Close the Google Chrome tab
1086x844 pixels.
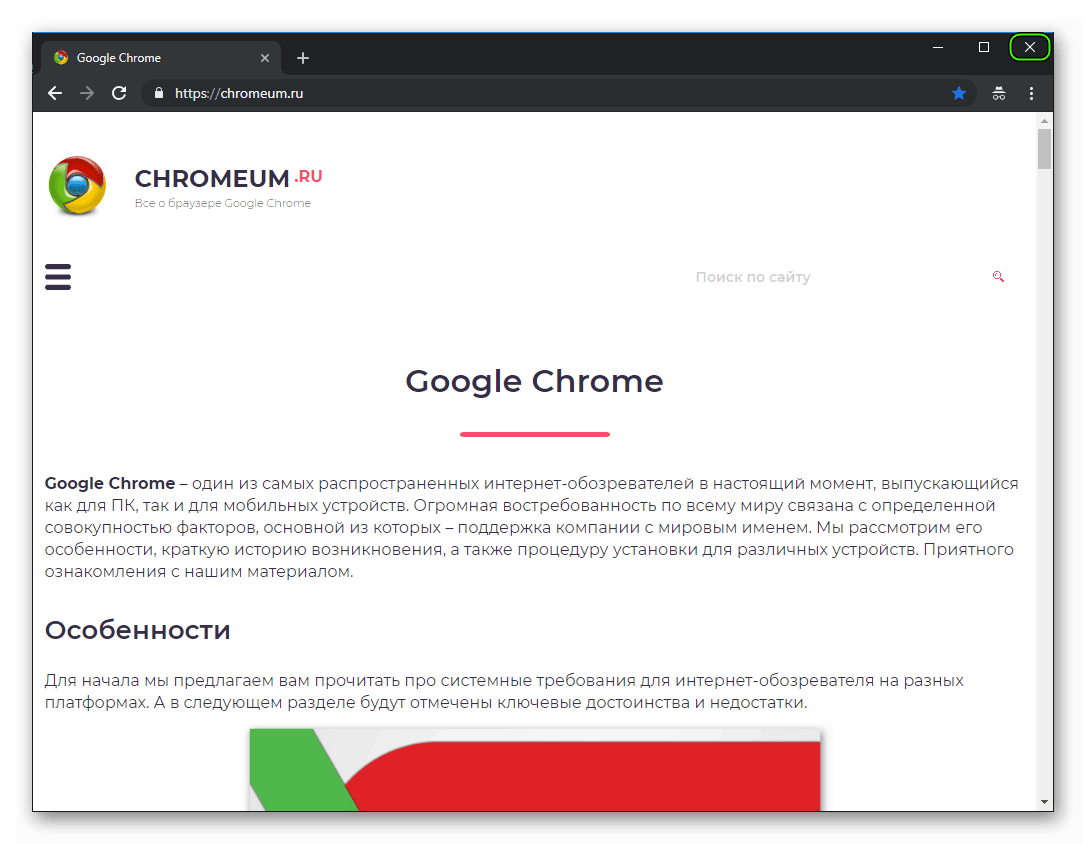coord(265,58)
